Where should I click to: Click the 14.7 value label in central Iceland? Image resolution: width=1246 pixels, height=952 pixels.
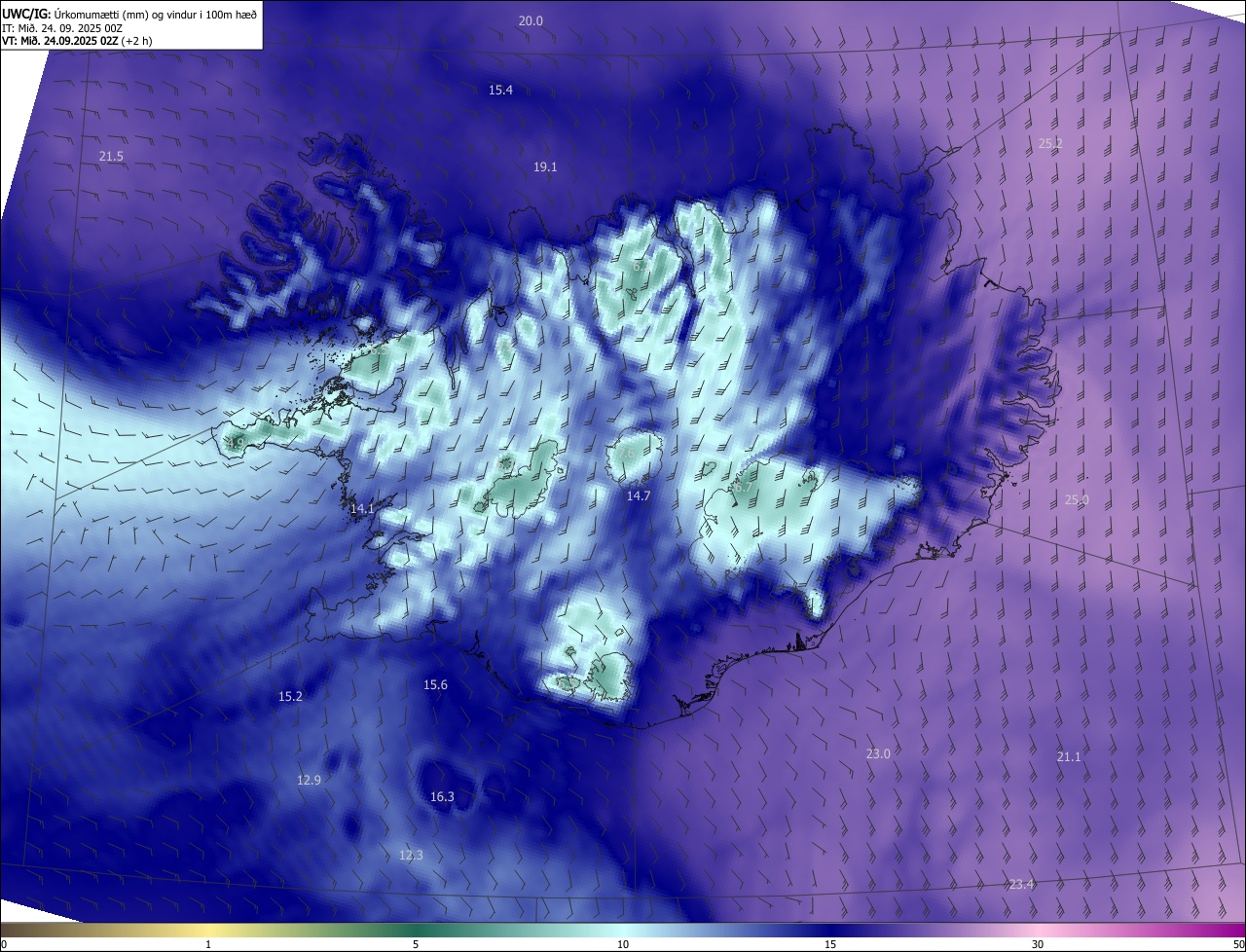coord(638,495)
